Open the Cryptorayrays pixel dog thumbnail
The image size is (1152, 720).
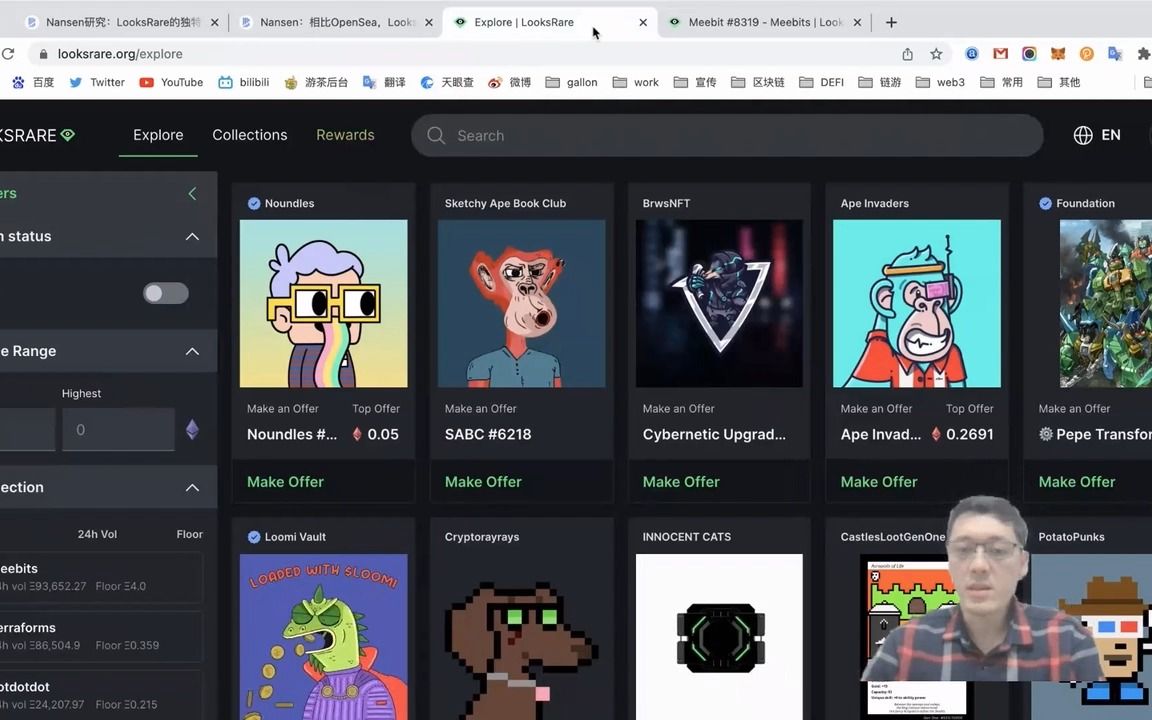(x=522, y=637)
